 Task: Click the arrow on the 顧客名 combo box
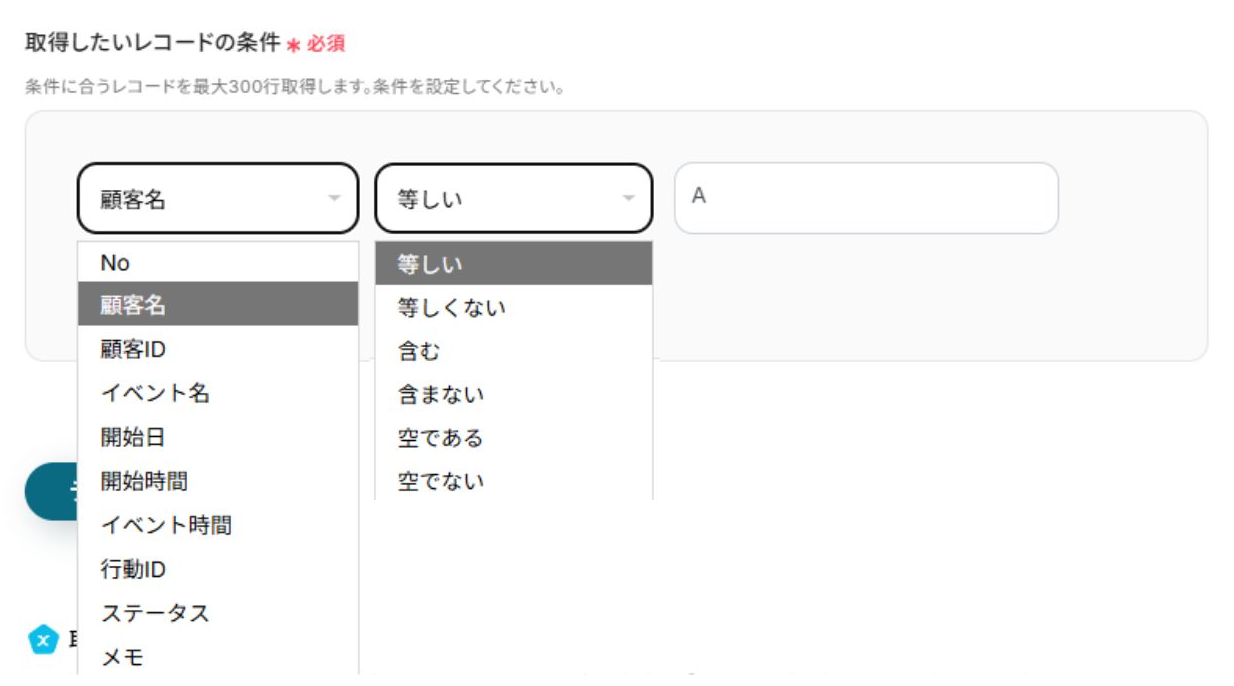(x=334, y=199)
